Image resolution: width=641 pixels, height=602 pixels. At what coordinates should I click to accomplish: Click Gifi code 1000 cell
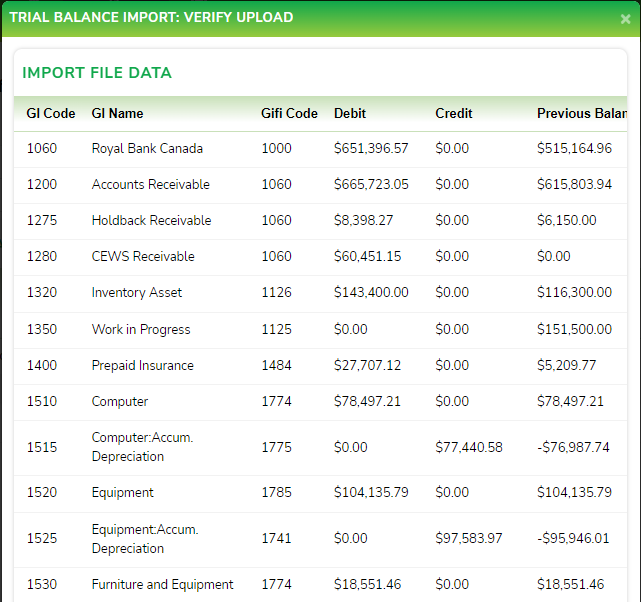point(276,148)
